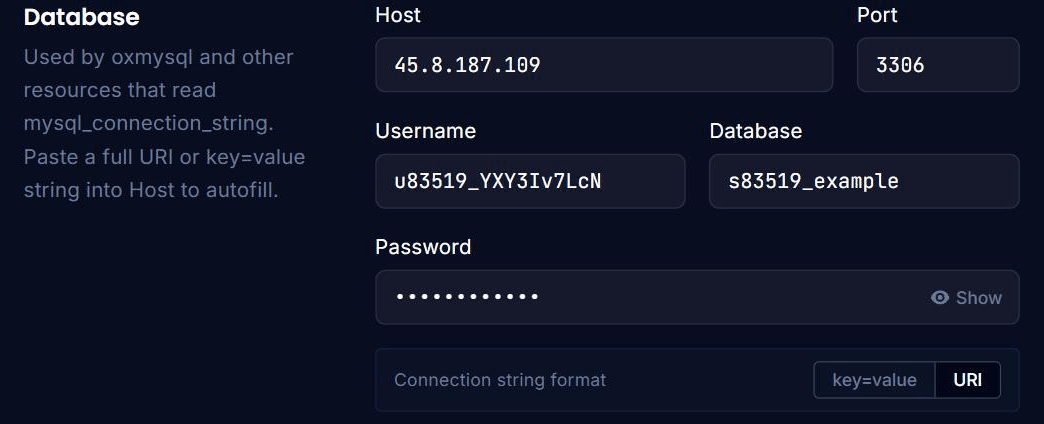The image size is (1044, 424).
Task: Click the Database label above s83519_example
Action: pos(755,130)
